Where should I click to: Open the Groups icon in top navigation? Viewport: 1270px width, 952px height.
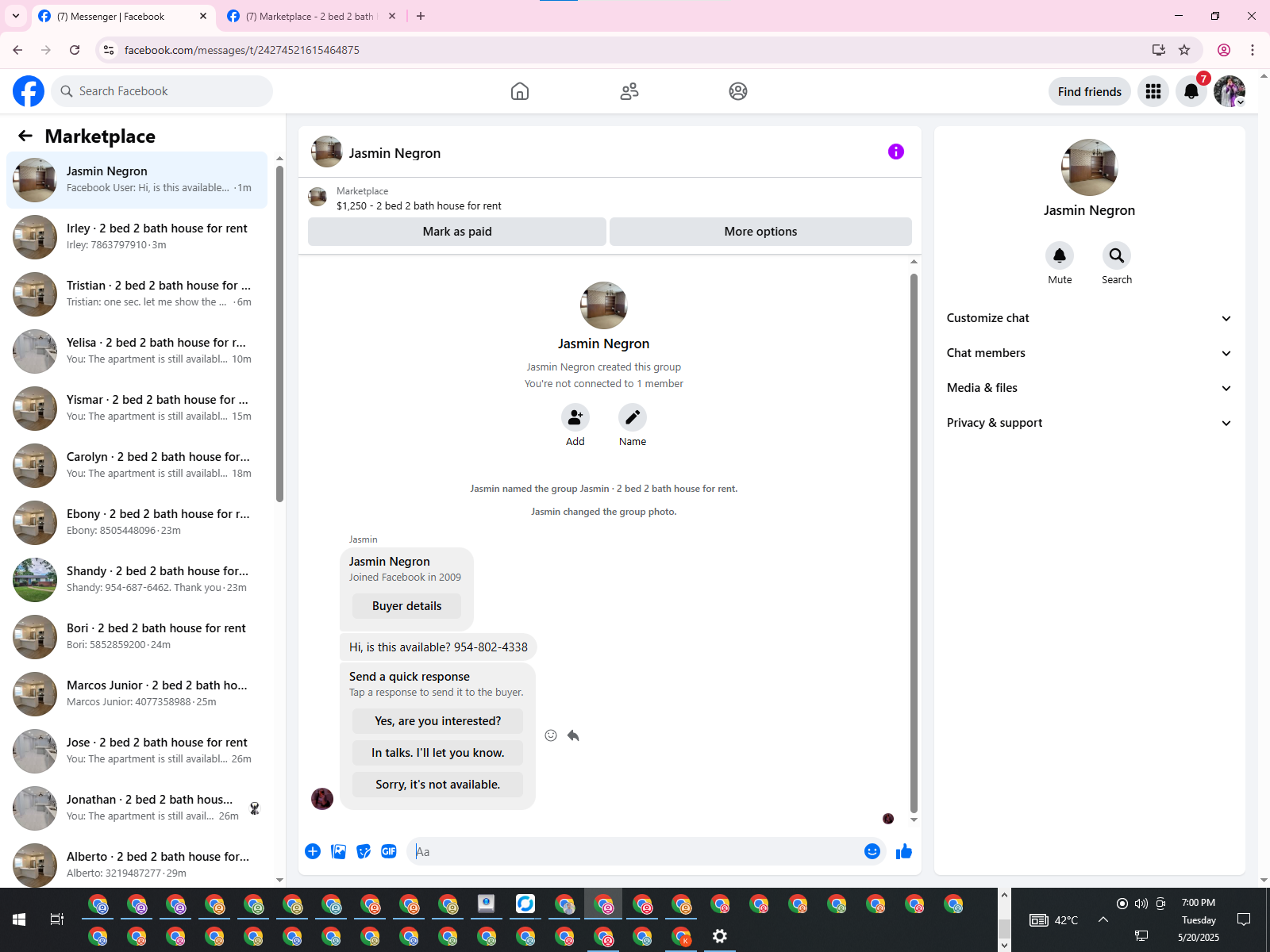pos(738,91)
